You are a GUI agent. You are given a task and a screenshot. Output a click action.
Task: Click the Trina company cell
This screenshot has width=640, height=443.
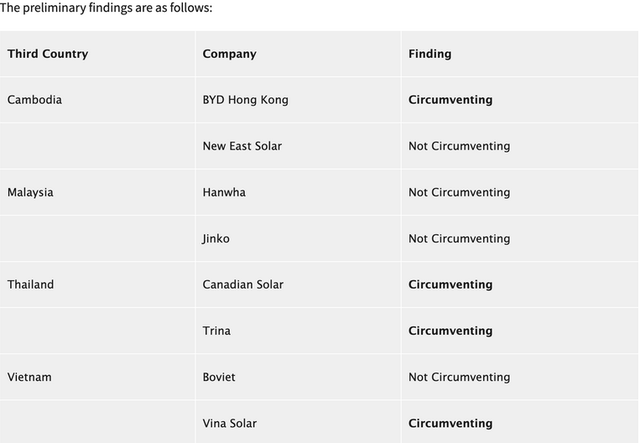pos(216,331)
